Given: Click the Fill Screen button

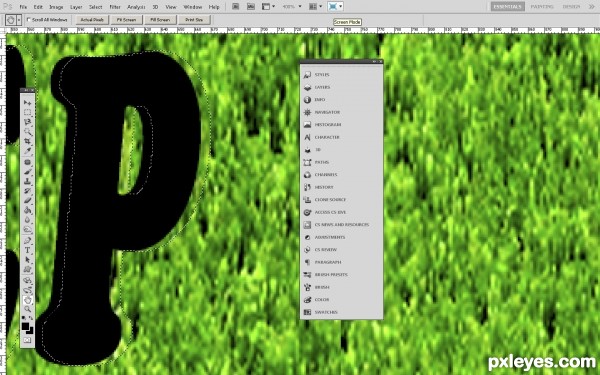Looking at the screenshot, I should pyautogui.click(x=160, y=20).
